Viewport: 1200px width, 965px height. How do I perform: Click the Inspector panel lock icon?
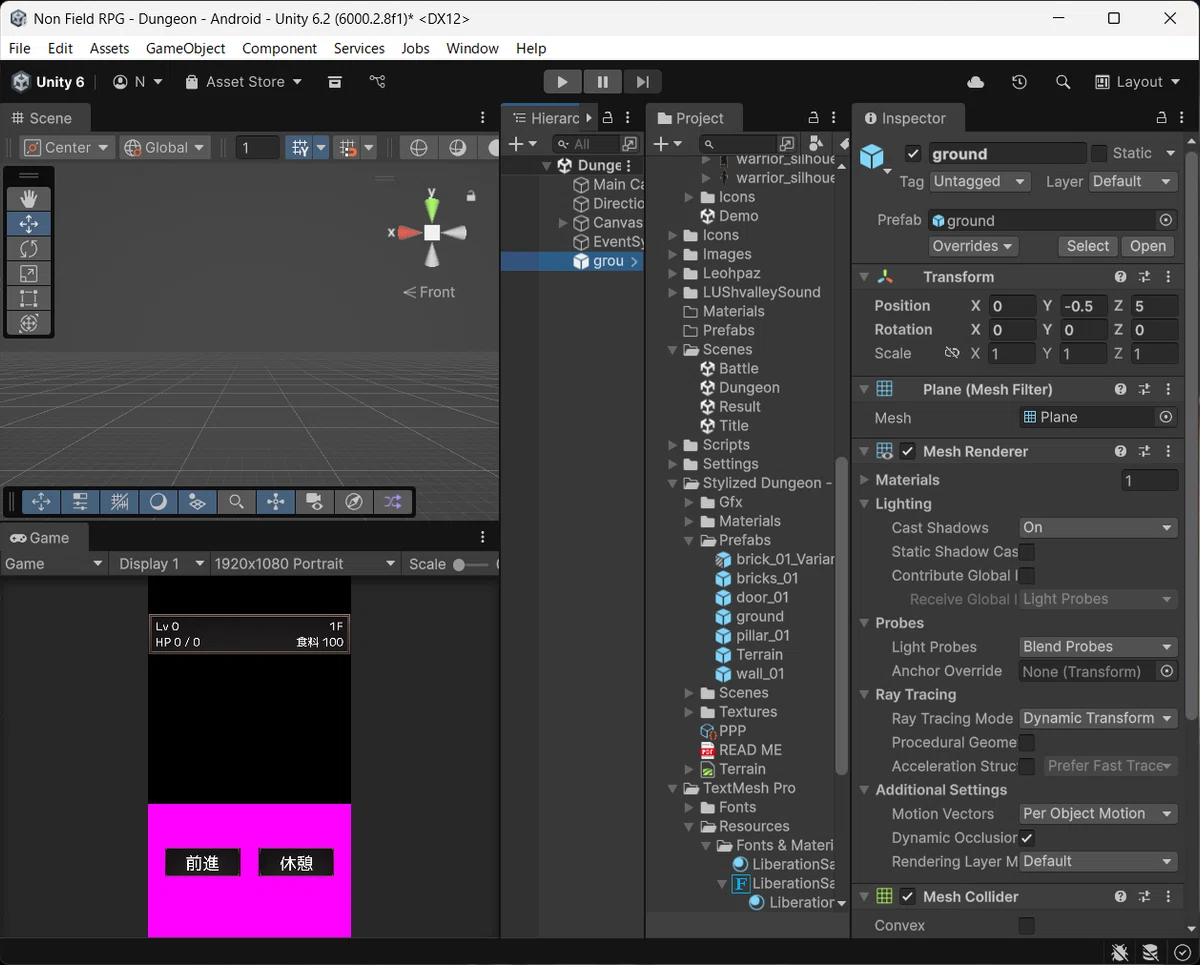click(1161, 118)
